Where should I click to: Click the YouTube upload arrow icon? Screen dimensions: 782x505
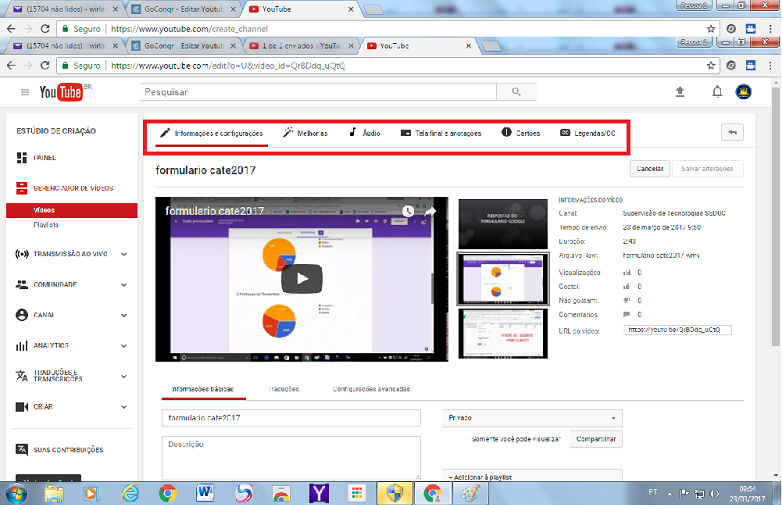pyautogui.click(x=681, y=92)
